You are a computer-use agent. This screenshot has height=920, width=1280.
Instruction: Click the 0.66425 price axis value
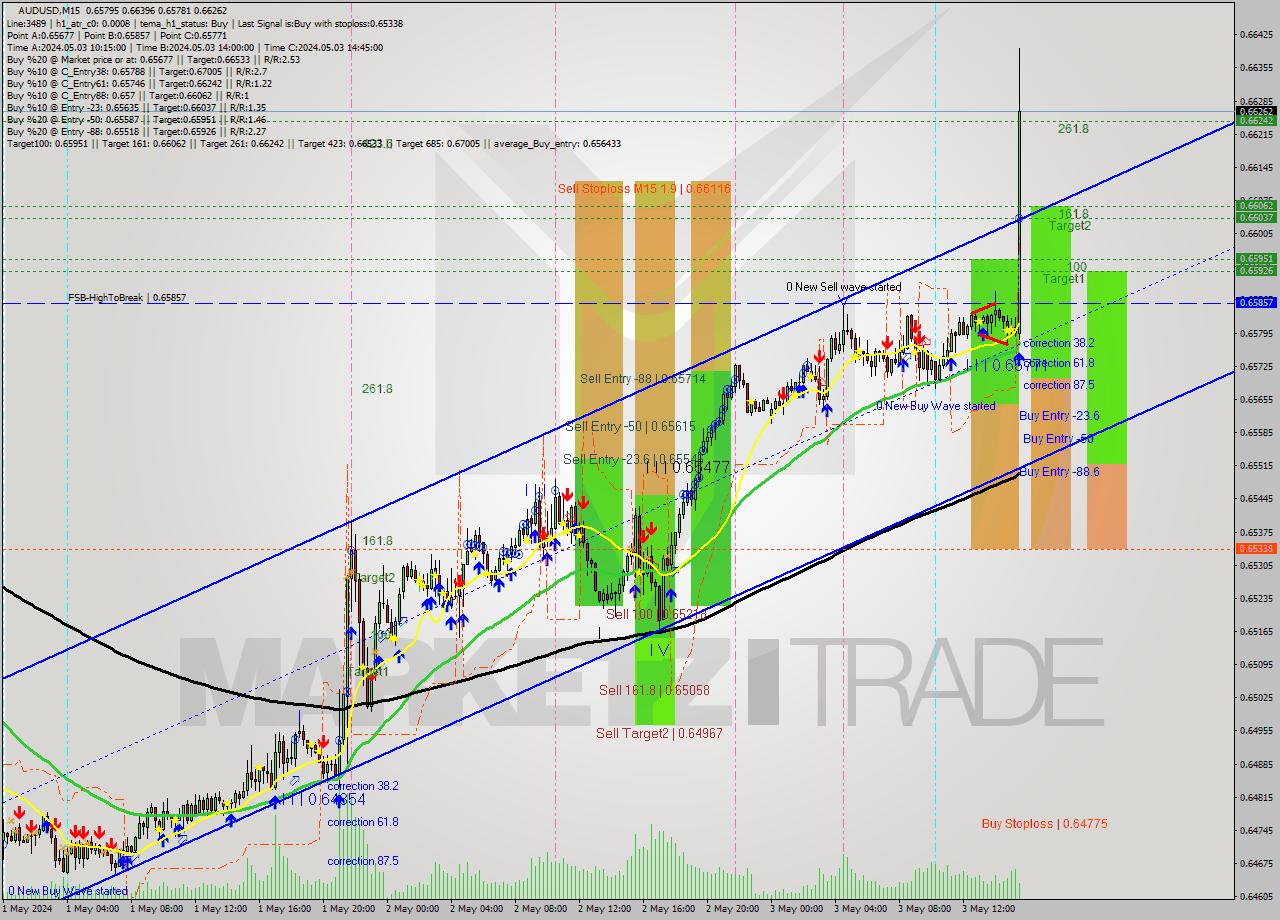coord(1256,35)
